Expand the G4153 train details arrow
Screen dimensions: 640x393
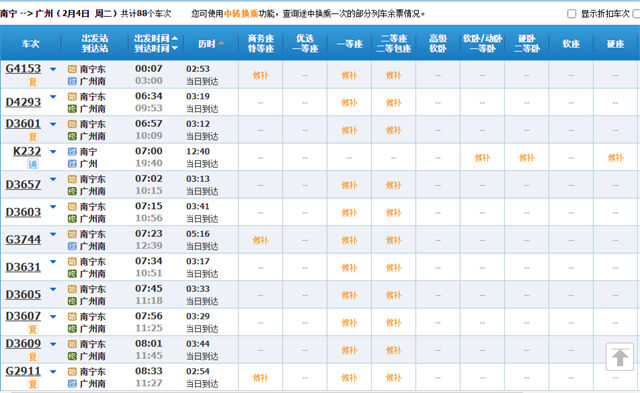(x=53, y=69)
